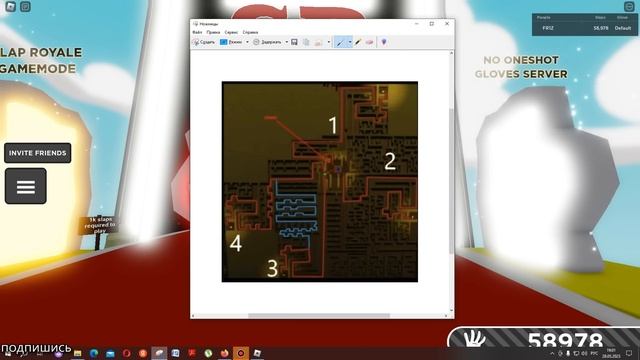Click the Roblox taskbar icon

point(257,353)
